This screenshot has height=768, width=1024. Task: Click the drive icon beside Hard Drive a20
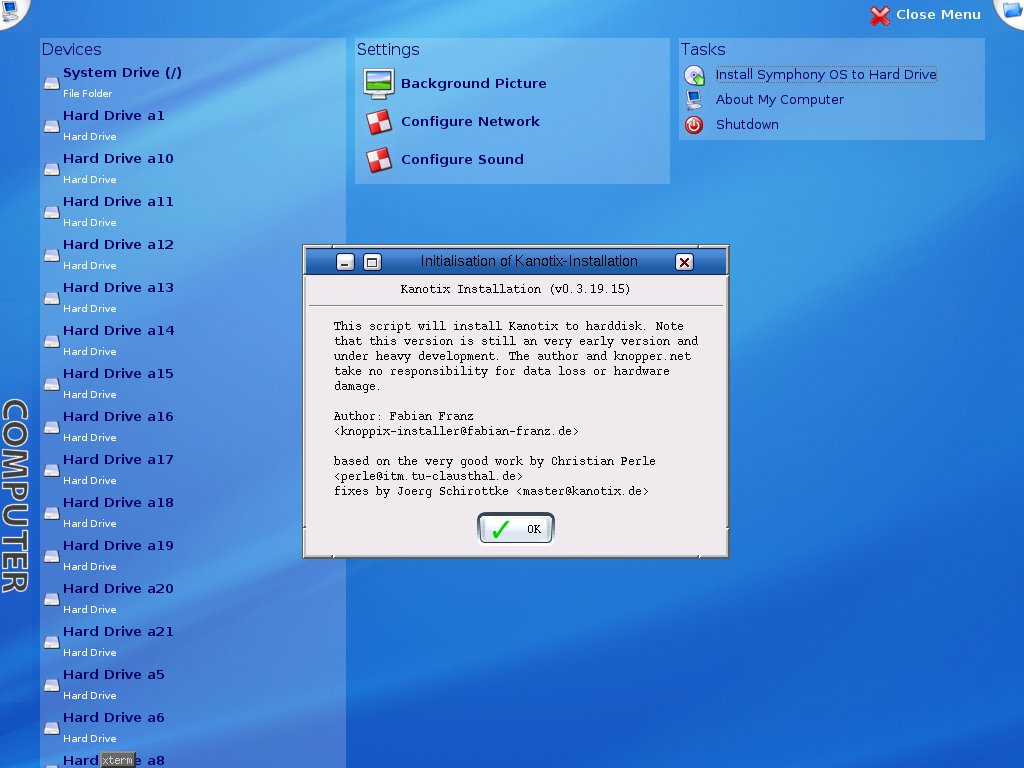coord(52,600)
